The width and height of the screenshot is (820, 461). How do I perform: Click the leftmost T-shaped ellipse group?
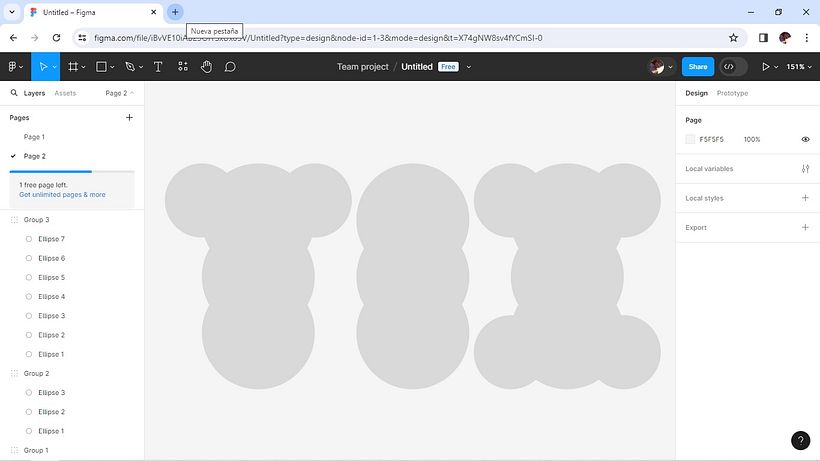point(258,276)
